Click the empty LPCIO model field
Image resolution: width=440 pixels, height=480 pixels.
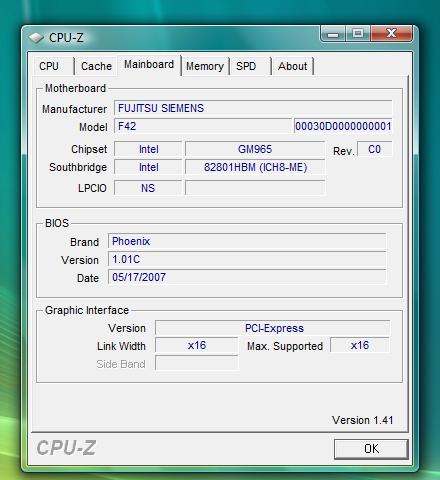[255, 188]
